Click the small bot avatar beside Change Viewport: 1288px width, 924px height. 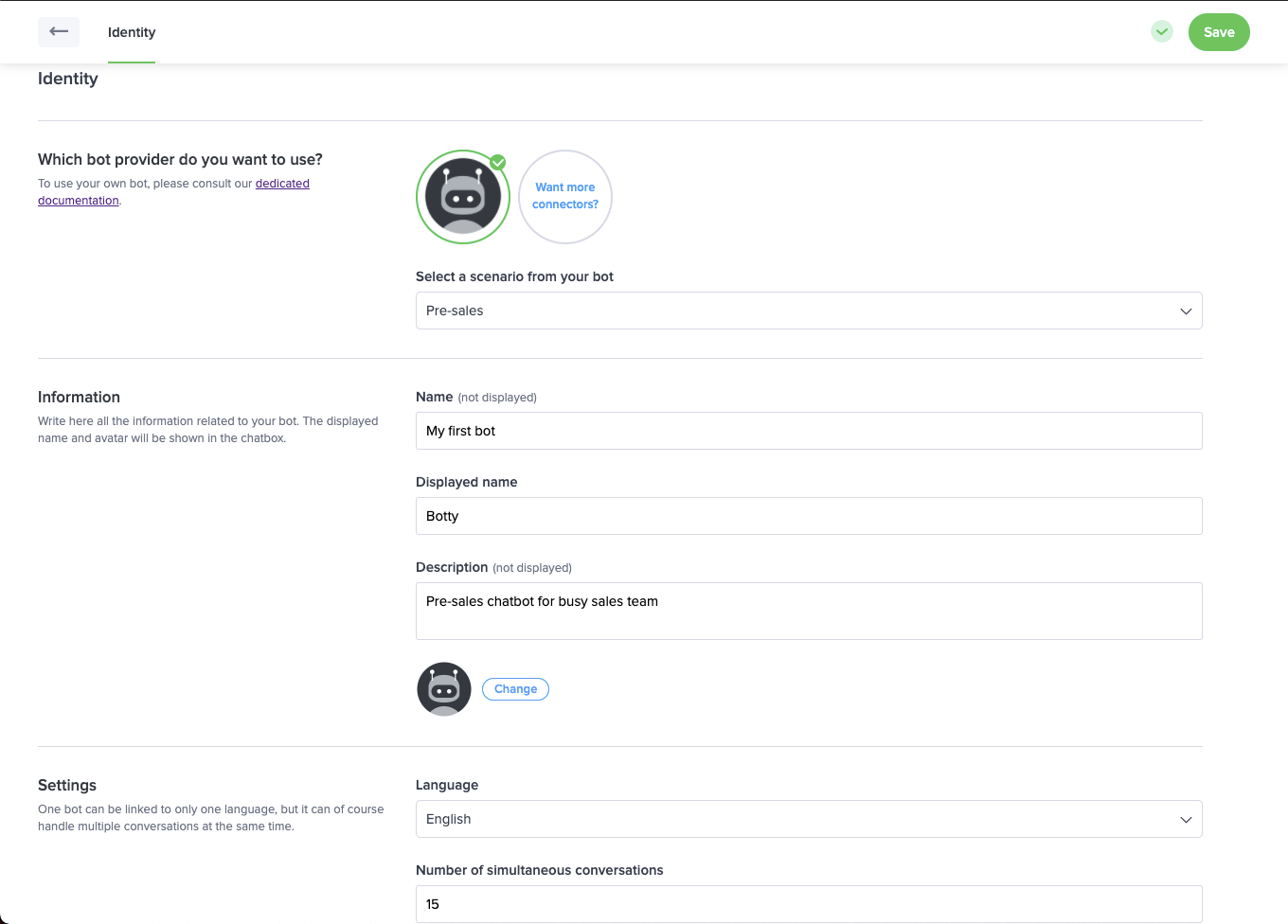(x=444, y=689)
